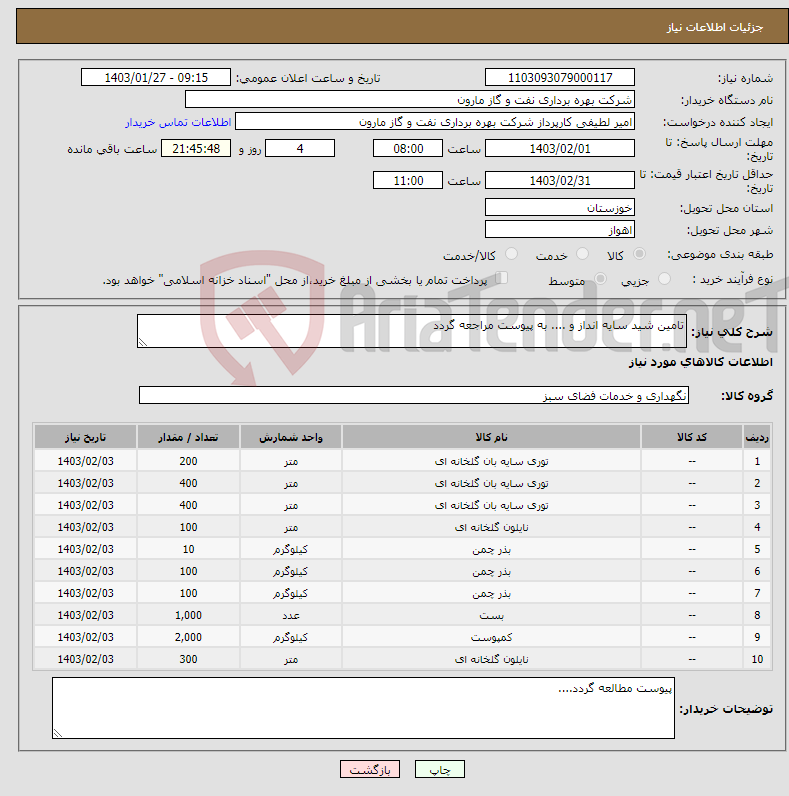The image size is (789, 796).
Task: Click the request creator name field
Action: pyautogui.click(x=435, y=122)
